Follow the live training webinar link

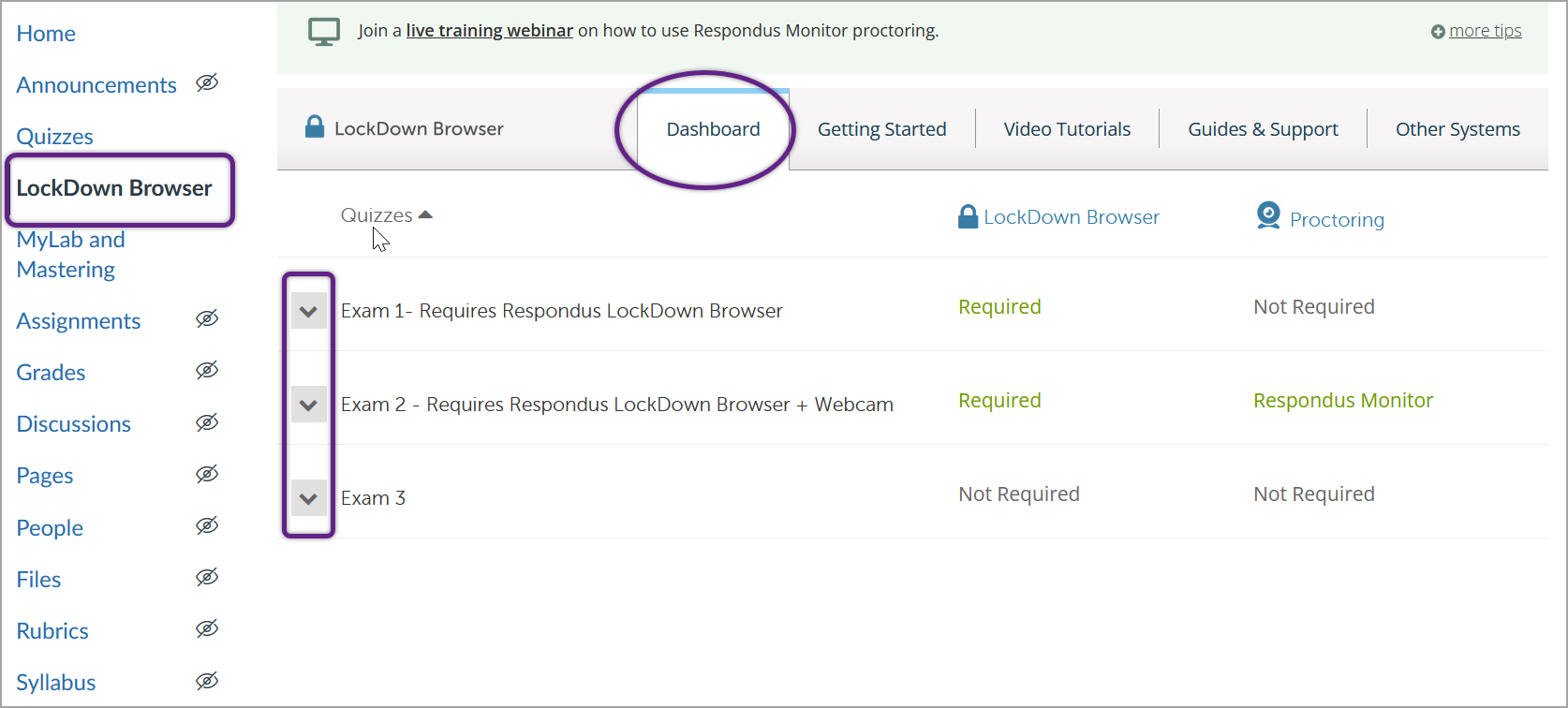pyautogui.click(x=489, y=31)
